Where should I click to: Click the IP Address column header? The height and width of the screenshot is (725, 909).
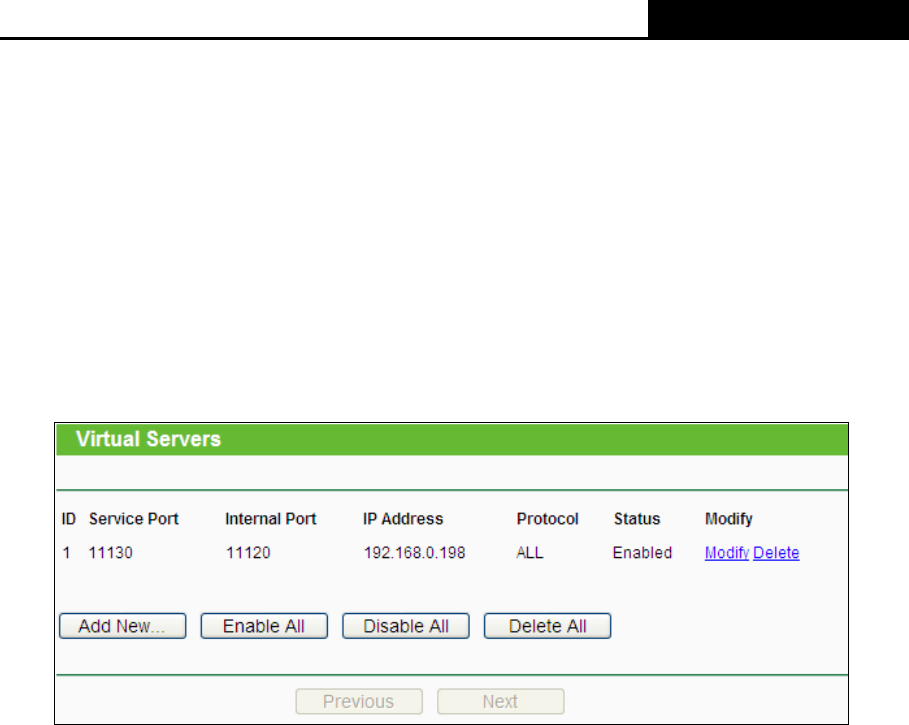pos(403,519)
